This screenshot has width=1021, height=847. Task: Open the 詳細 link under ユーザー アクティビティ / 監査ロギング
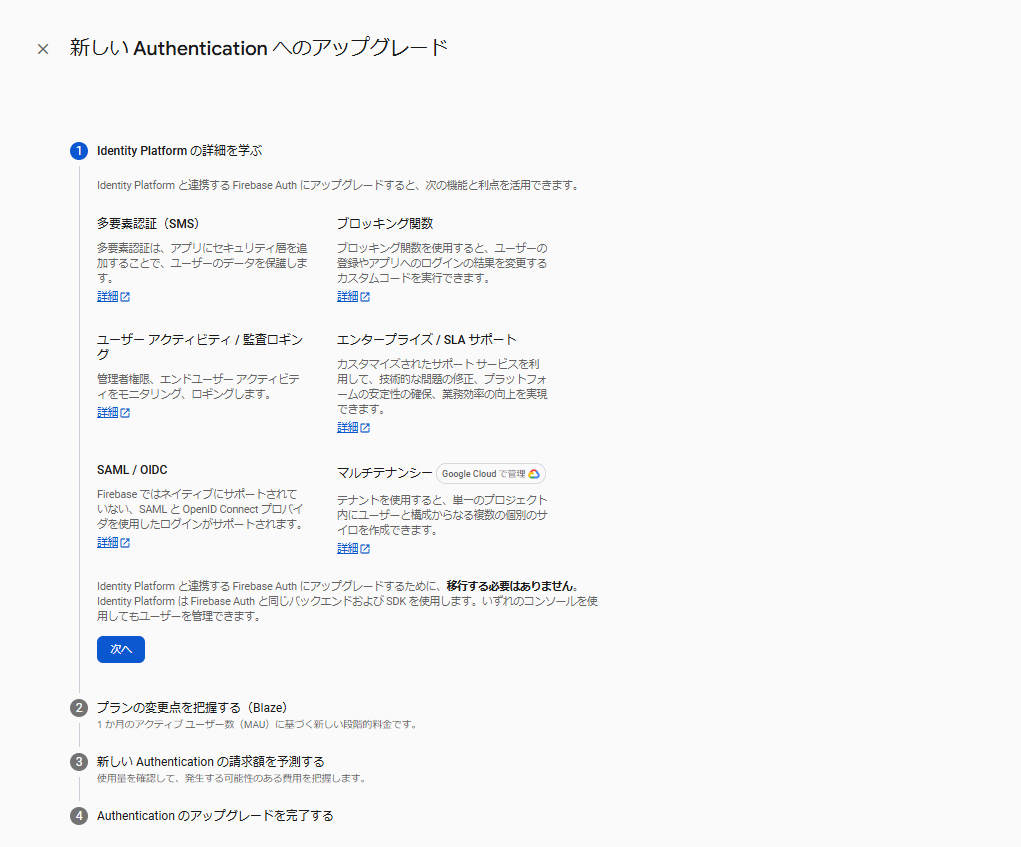113,412
